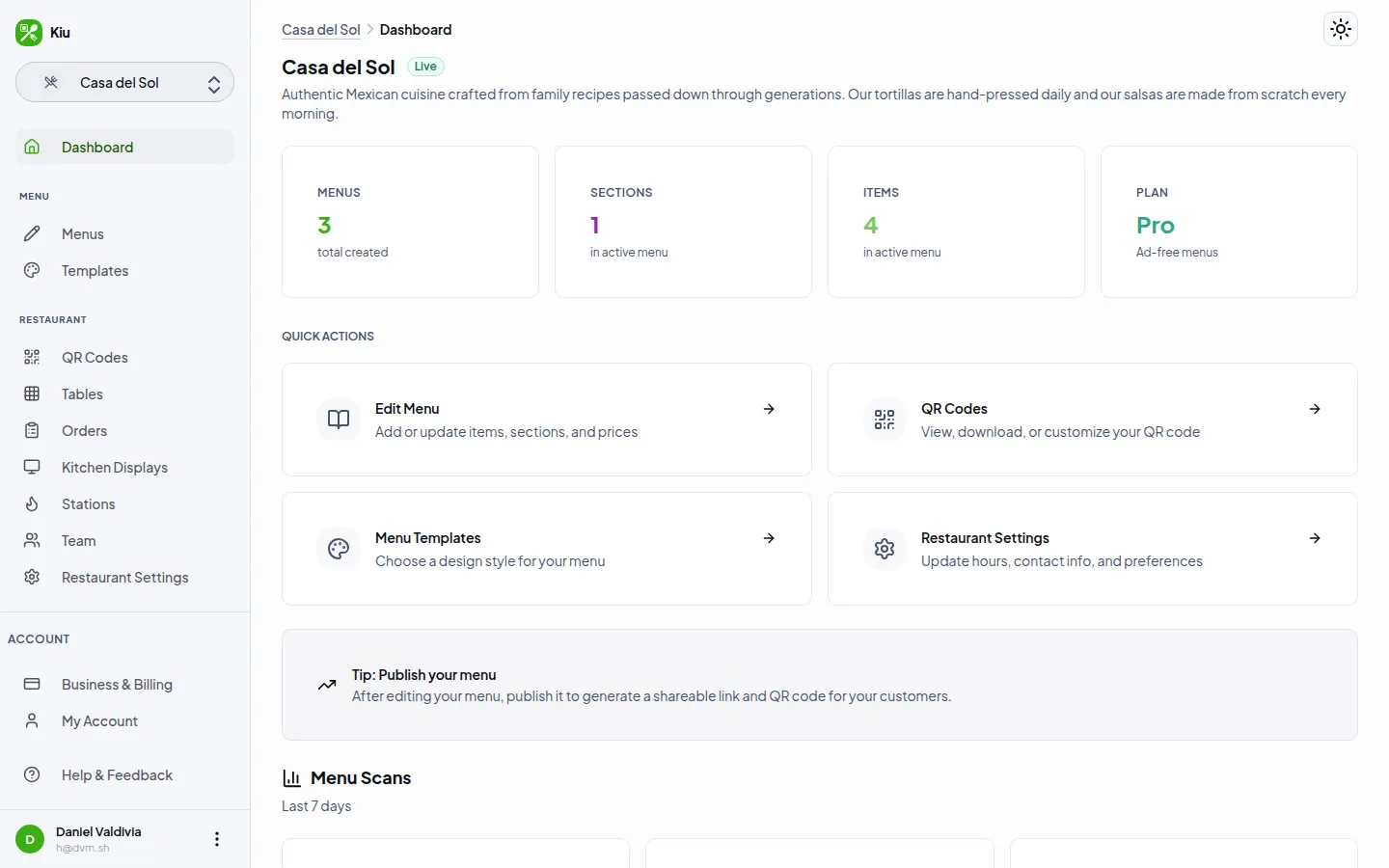This screenshot has width=1389, height=868.
Task: Click the Quick Actions heading
Action: tap(328, 336)
